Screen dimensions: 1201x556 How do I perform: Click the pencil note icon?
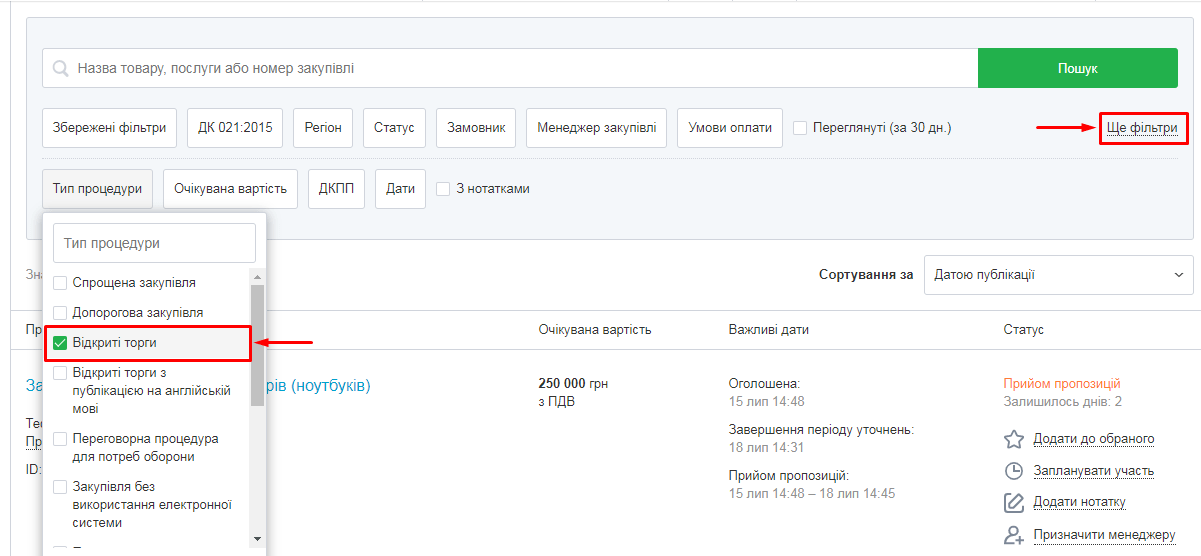tap(1014, 503)
